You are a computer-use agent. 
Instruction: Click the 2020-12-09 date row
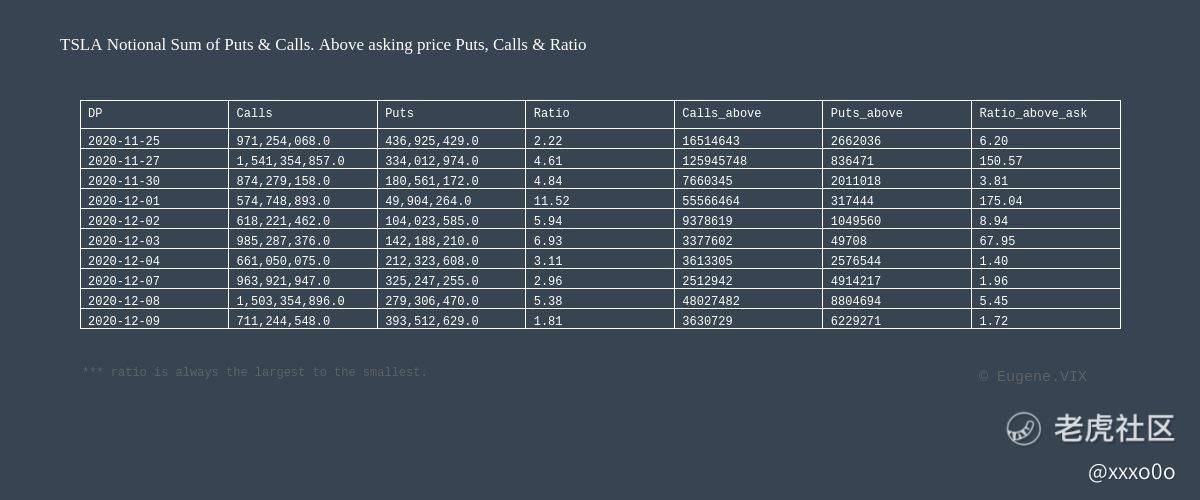point(600,319)
